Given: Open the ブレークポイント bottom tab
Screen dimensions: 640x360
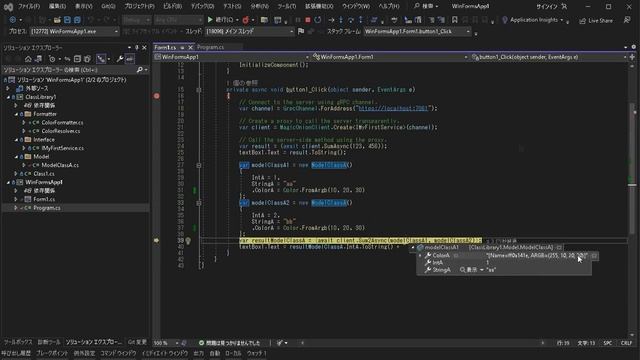Looking at the screenshot, I should tap(51, 353).
